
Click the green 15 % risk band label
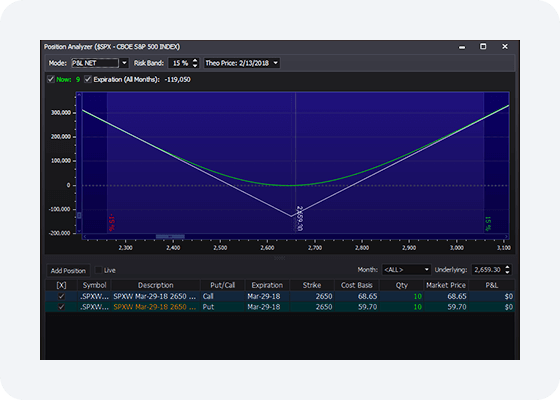488,224
